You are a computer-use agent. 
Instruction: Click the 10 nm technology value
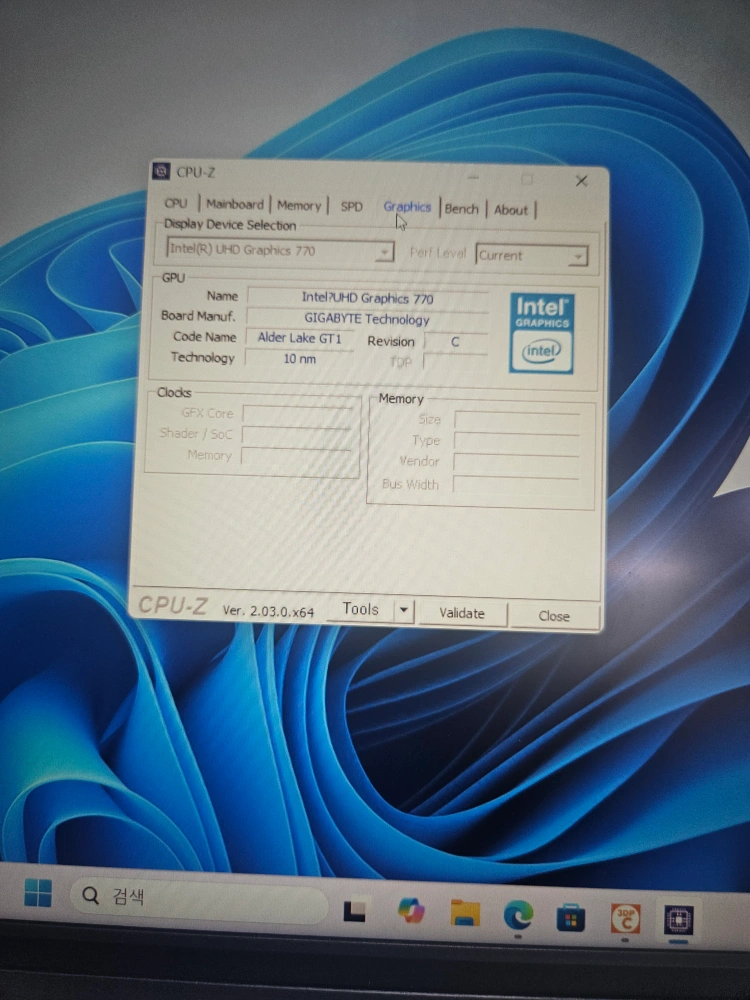(299, 358)
